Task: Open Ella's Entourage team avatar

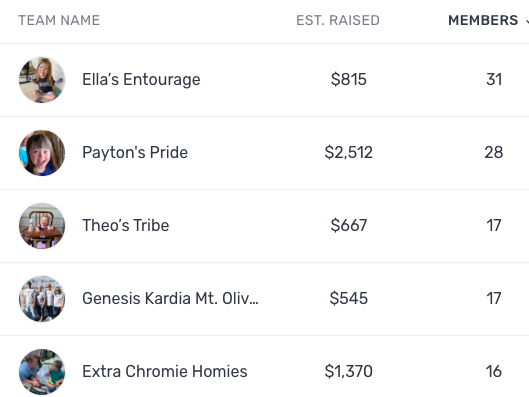Action: tap(42, 80)
